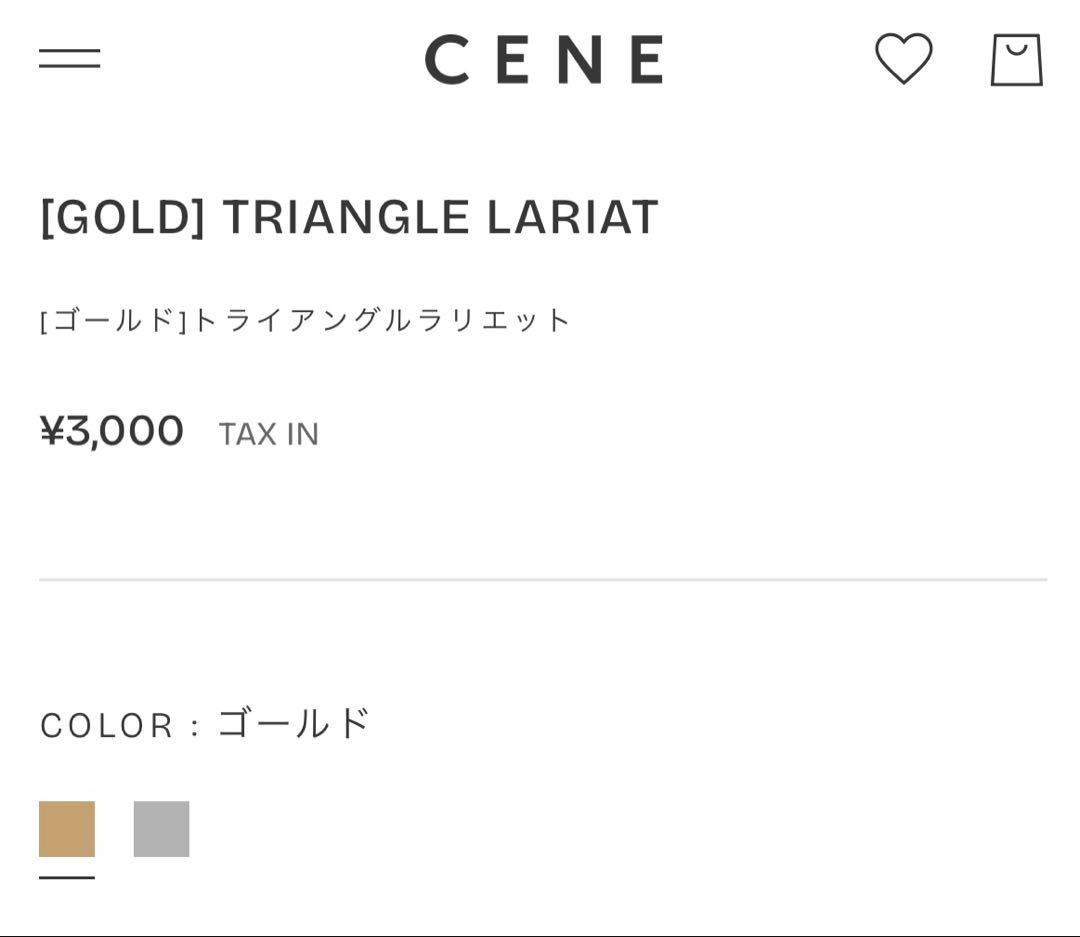Screen dimensions: 1080x937
Task: Go to homepage via CENE logo
Action: point(545,59)
